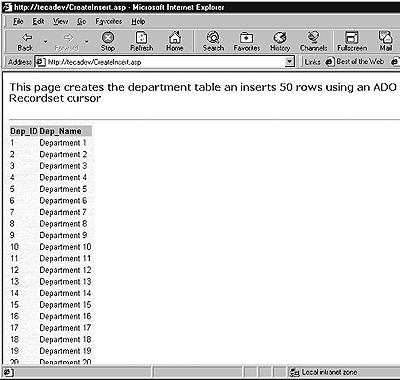Click the Dep_ID column header

click(x=23, y=131)
